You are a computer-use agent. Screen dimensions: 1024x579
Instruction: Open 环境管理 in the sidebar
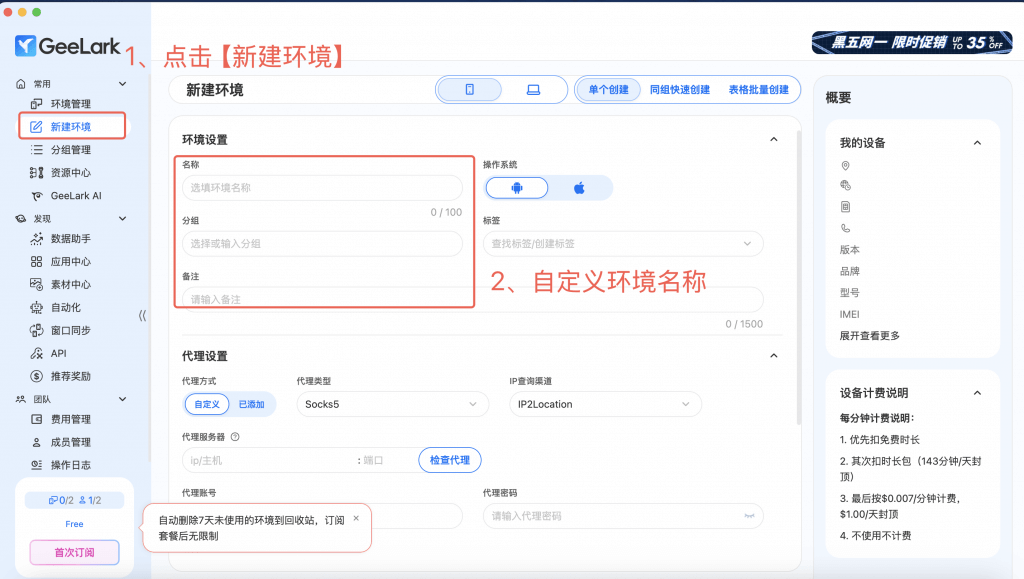(x=70, y=104)
